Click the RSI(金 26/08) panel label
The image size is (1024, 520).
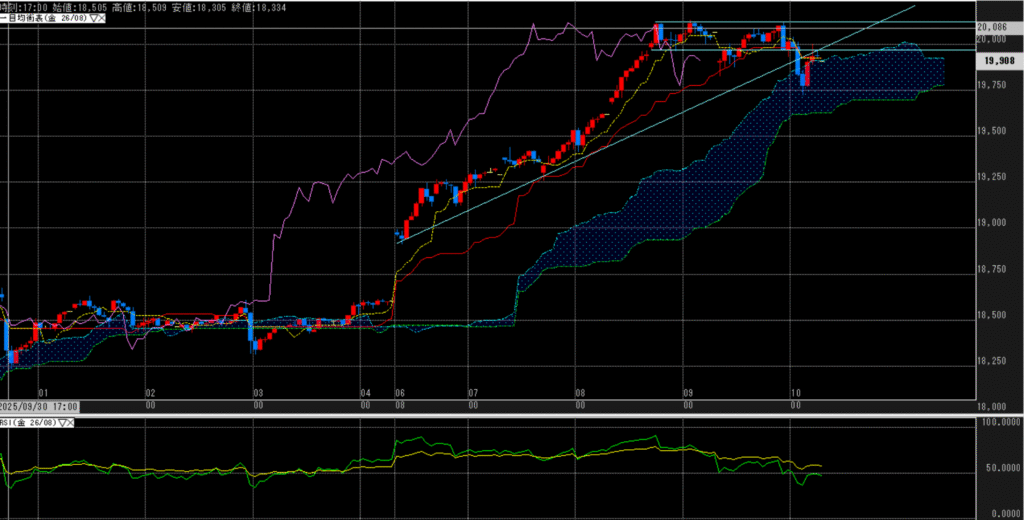[x=28, y=424]
